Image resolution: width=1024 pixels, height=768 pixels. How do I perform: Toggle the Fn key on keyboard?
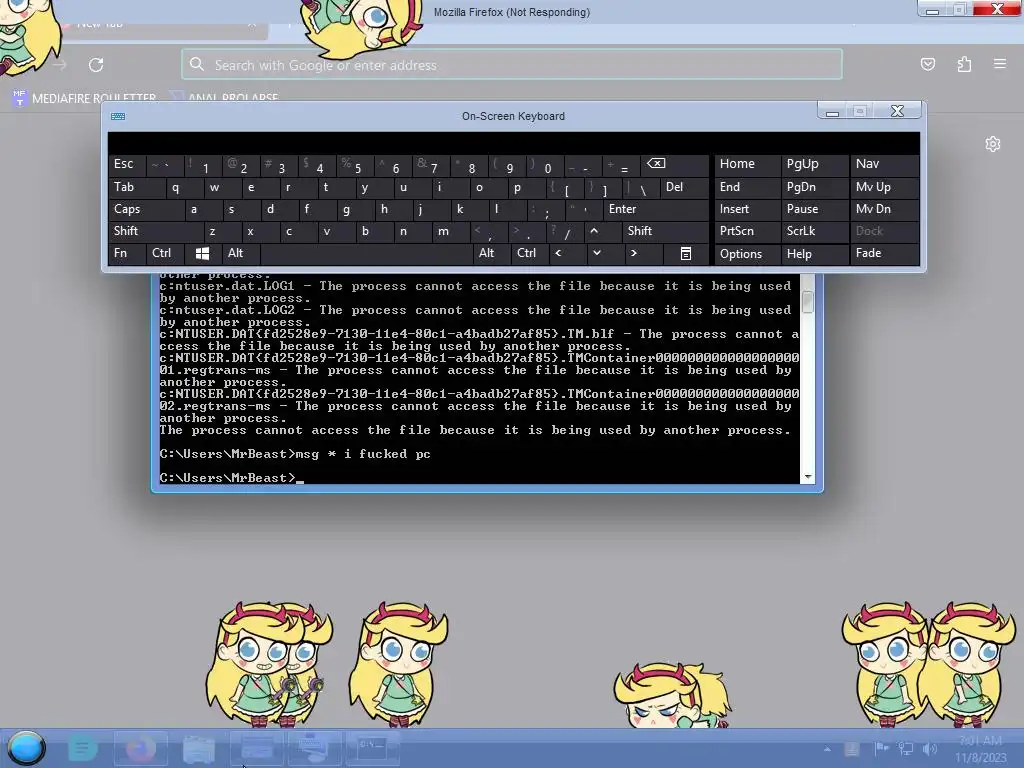tap(127, 253)
